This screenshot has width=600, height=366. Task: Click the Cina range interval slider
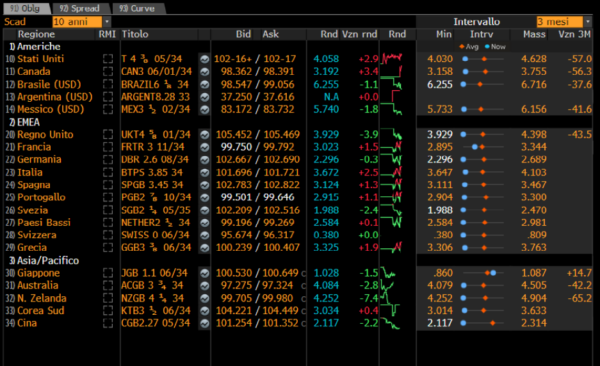click(482, 324)
